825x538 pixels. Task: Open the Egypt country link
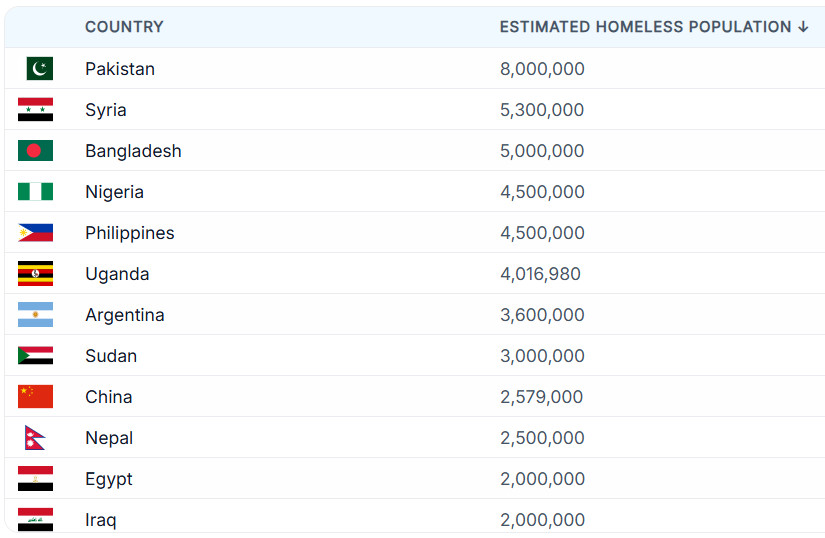point(109,479)
